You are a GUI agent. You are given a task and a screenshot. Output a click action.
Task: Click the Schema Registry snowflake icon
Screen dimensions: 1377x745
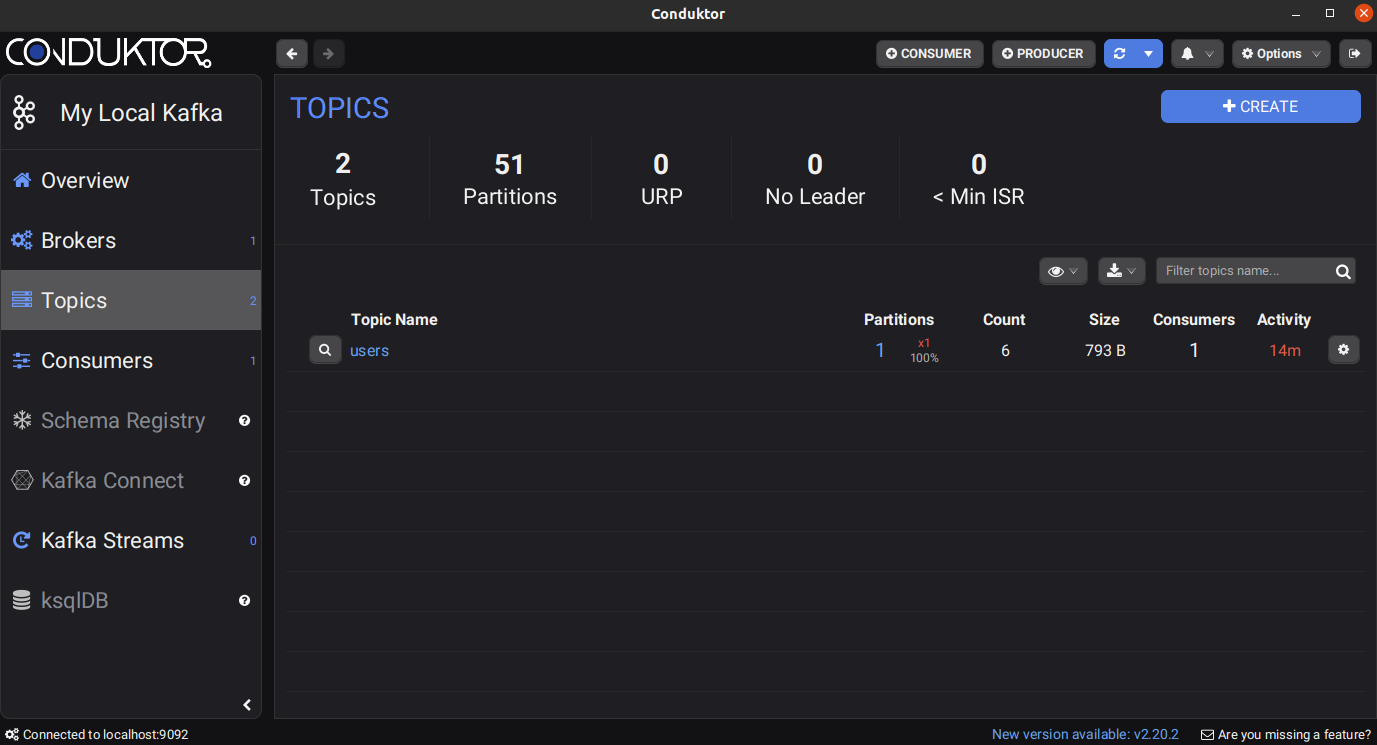[x=22, y=421]
